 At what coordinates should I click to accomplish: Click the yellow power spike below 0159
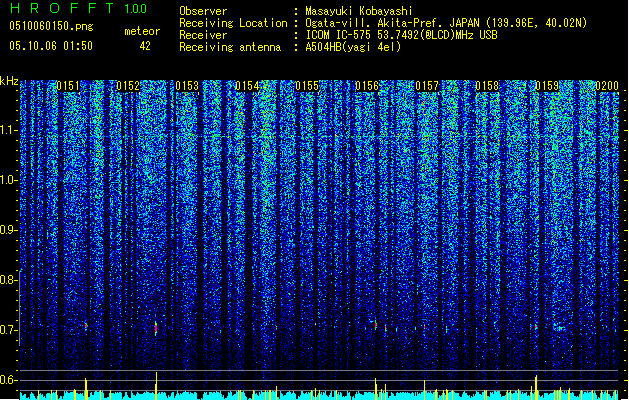click(x=536, y=387)
